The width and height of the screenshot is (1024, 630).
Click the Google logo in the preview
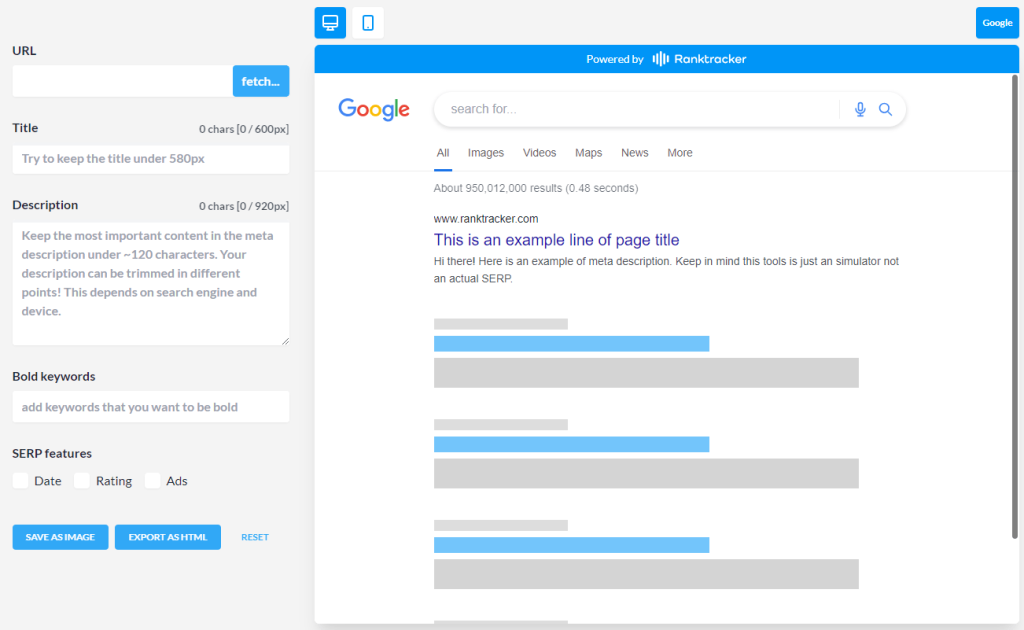(x=373, y=109)
